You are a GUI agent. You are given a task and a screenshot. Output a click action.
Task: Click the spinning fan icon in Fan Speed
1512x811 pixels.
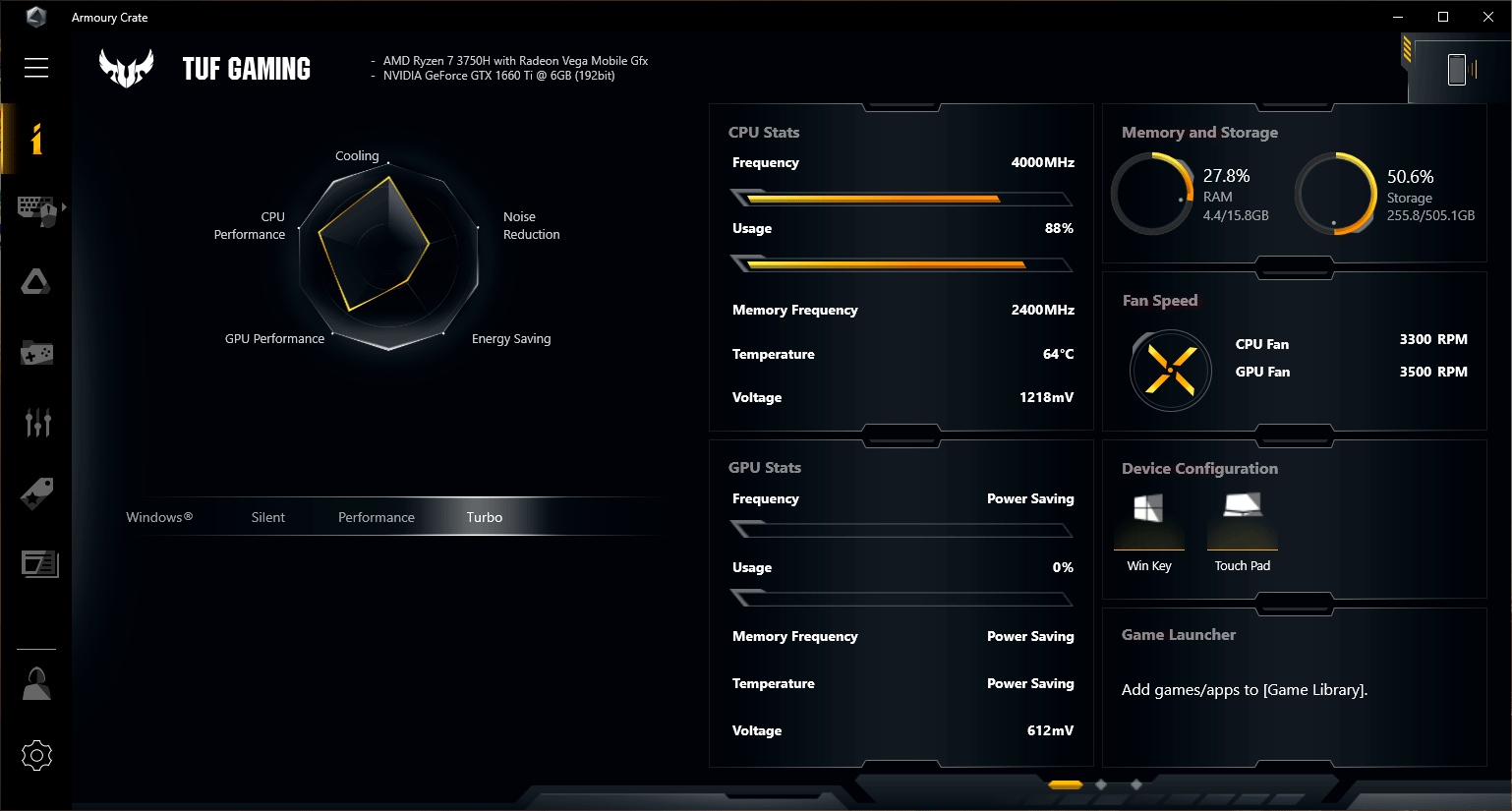[1171, 371]
